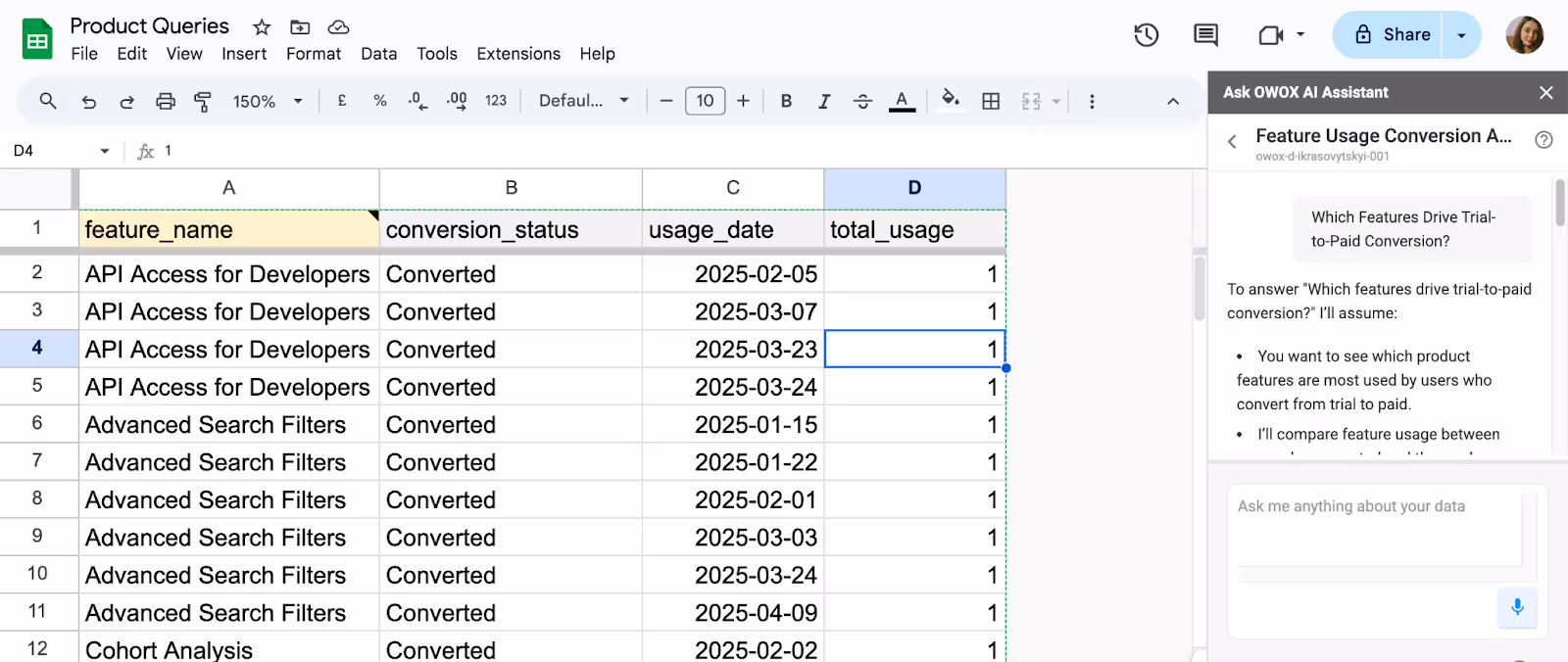Open help icon in OWOX panel

click(1543, 140)
